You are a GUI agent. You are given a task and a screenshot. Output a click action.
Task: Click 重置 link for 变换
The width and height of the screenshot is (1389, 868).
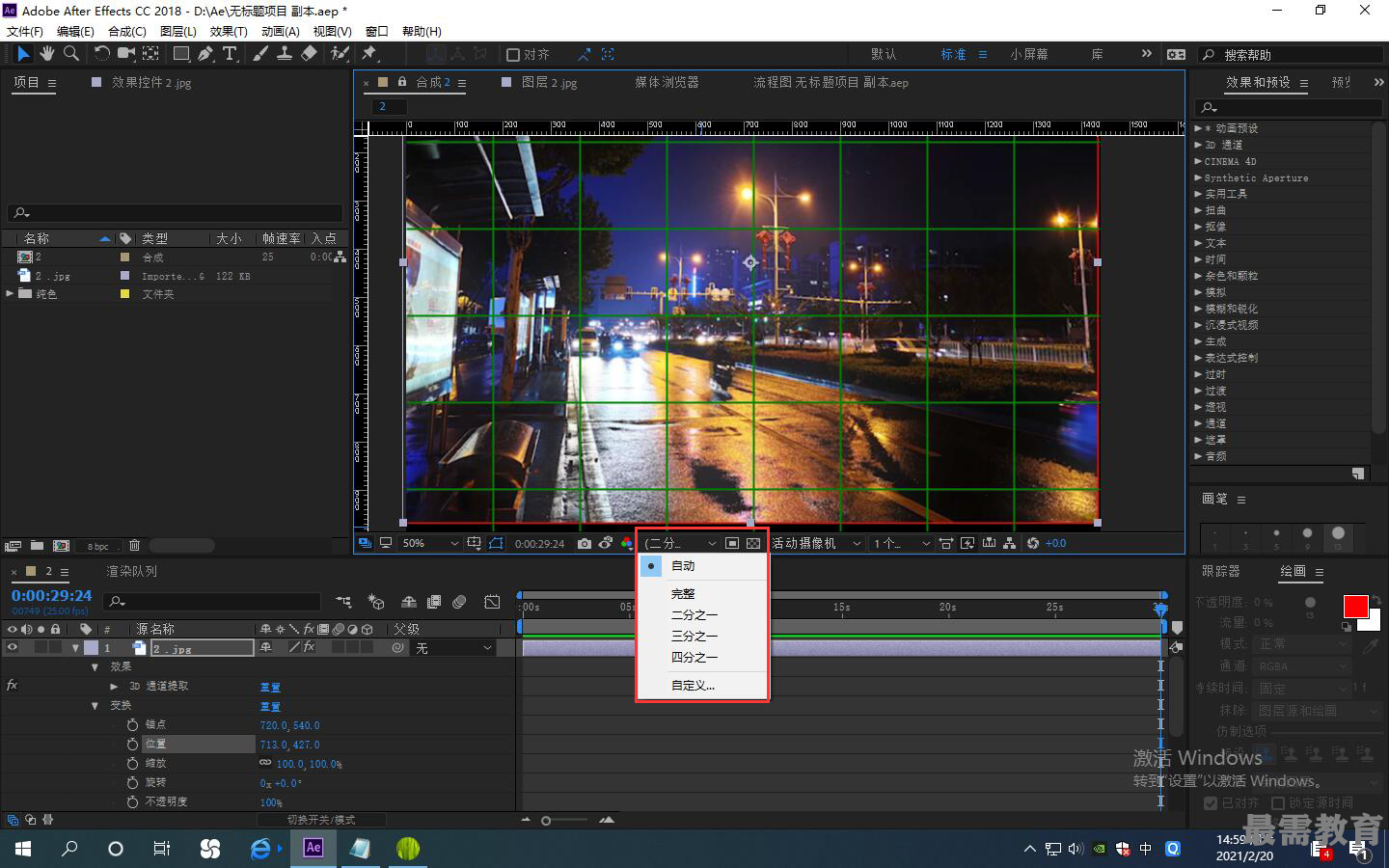[270, 706]
